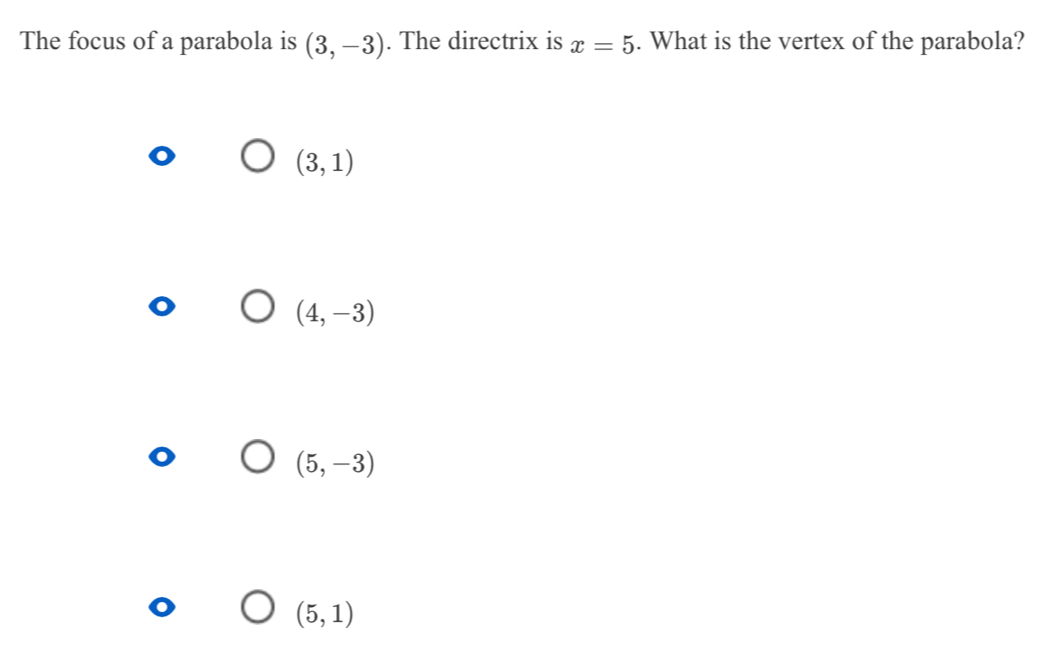Click the word "focus" in the question
This screenshot has width=1047, height=651.
(x=97, y=41)
